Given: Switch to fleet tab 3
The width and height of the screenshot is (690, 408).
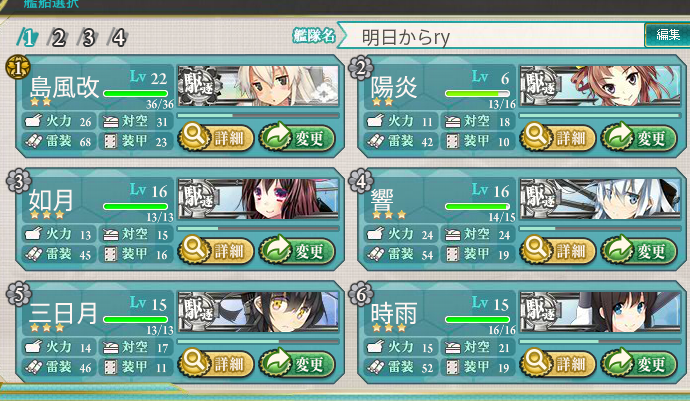Looking at the screenshot, I should click(88, 37).
